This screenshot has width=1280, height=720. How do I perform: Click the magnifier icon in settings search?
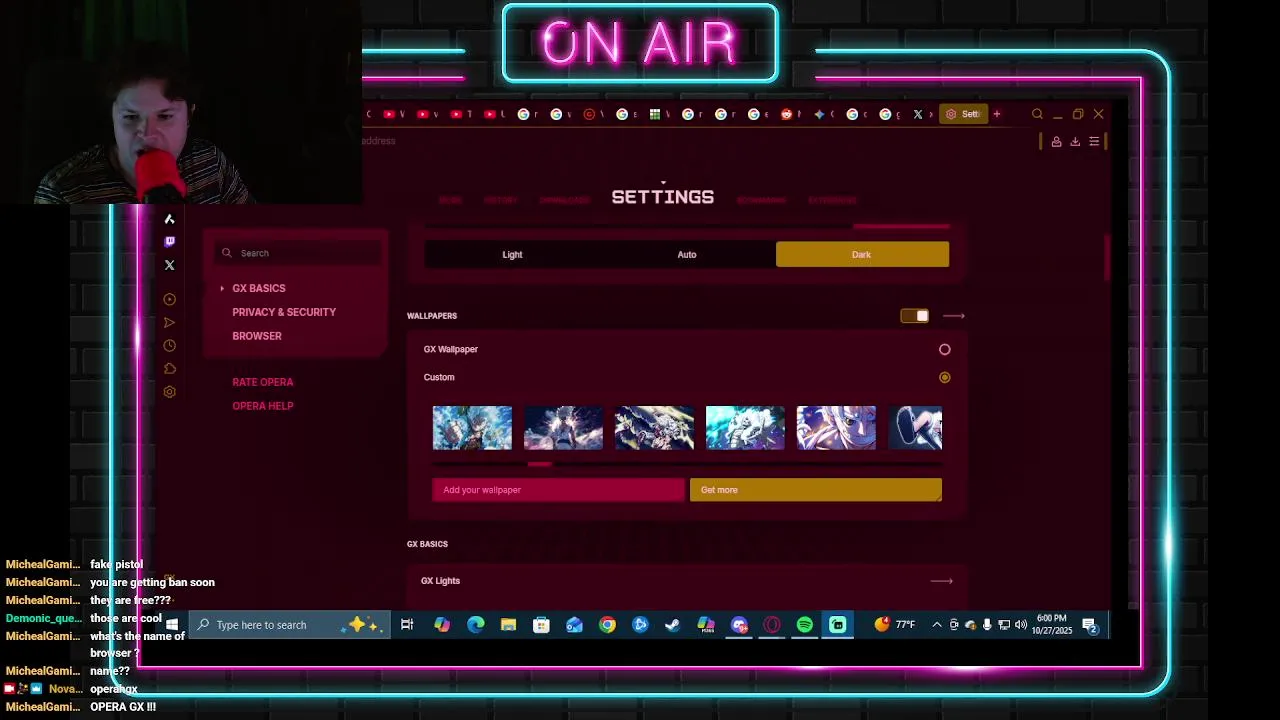click(x=227, y=253)
